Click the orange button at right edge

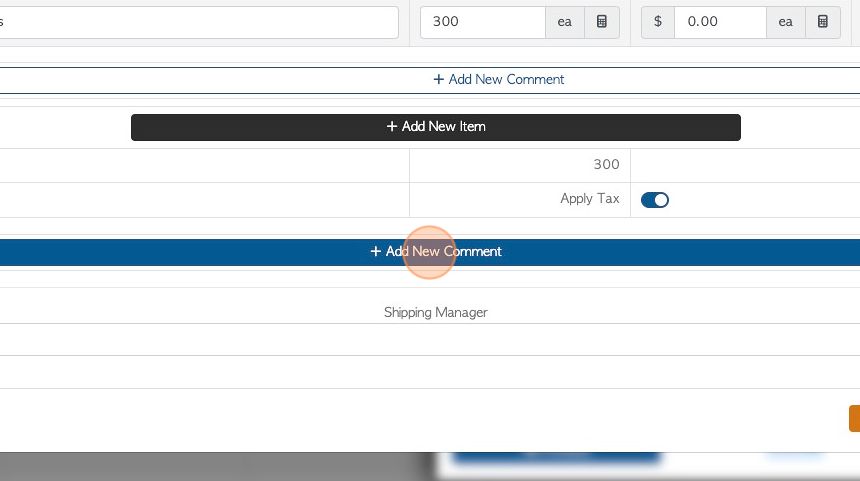tap(855, 418)
